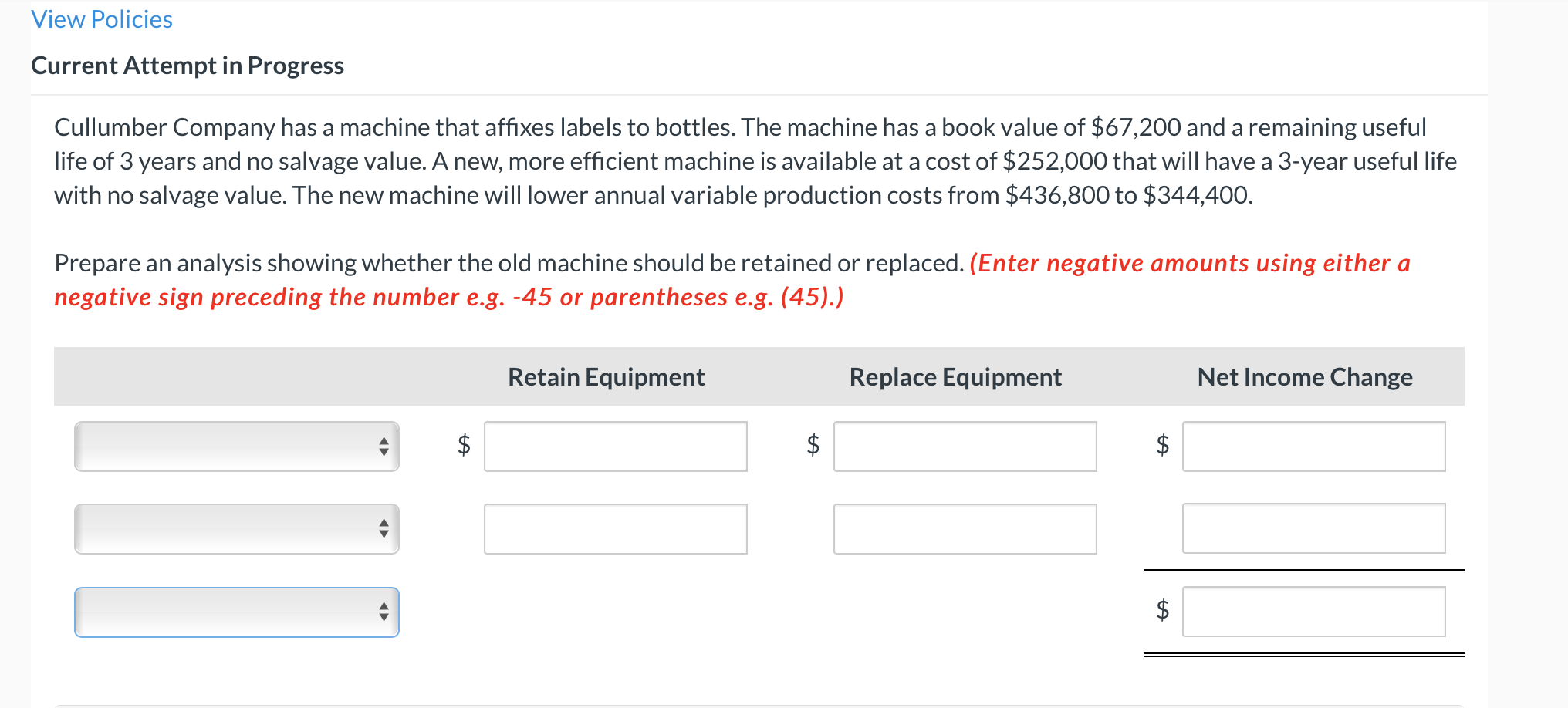This screenshot has width=1568, height=708.
Task: Open the second row dropdown selector
Action: [235, 529]
